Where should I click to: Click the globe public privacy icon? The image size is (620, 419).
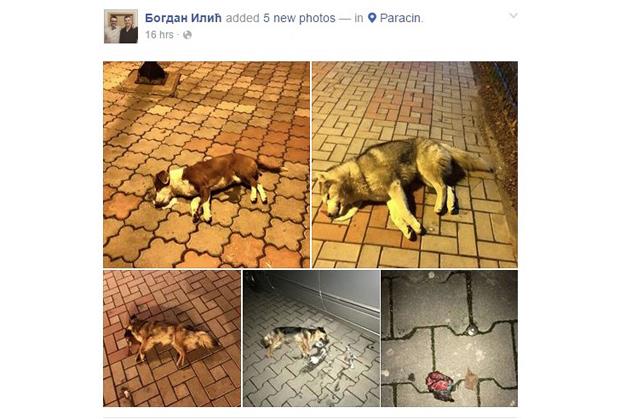(x=187, y=35)
